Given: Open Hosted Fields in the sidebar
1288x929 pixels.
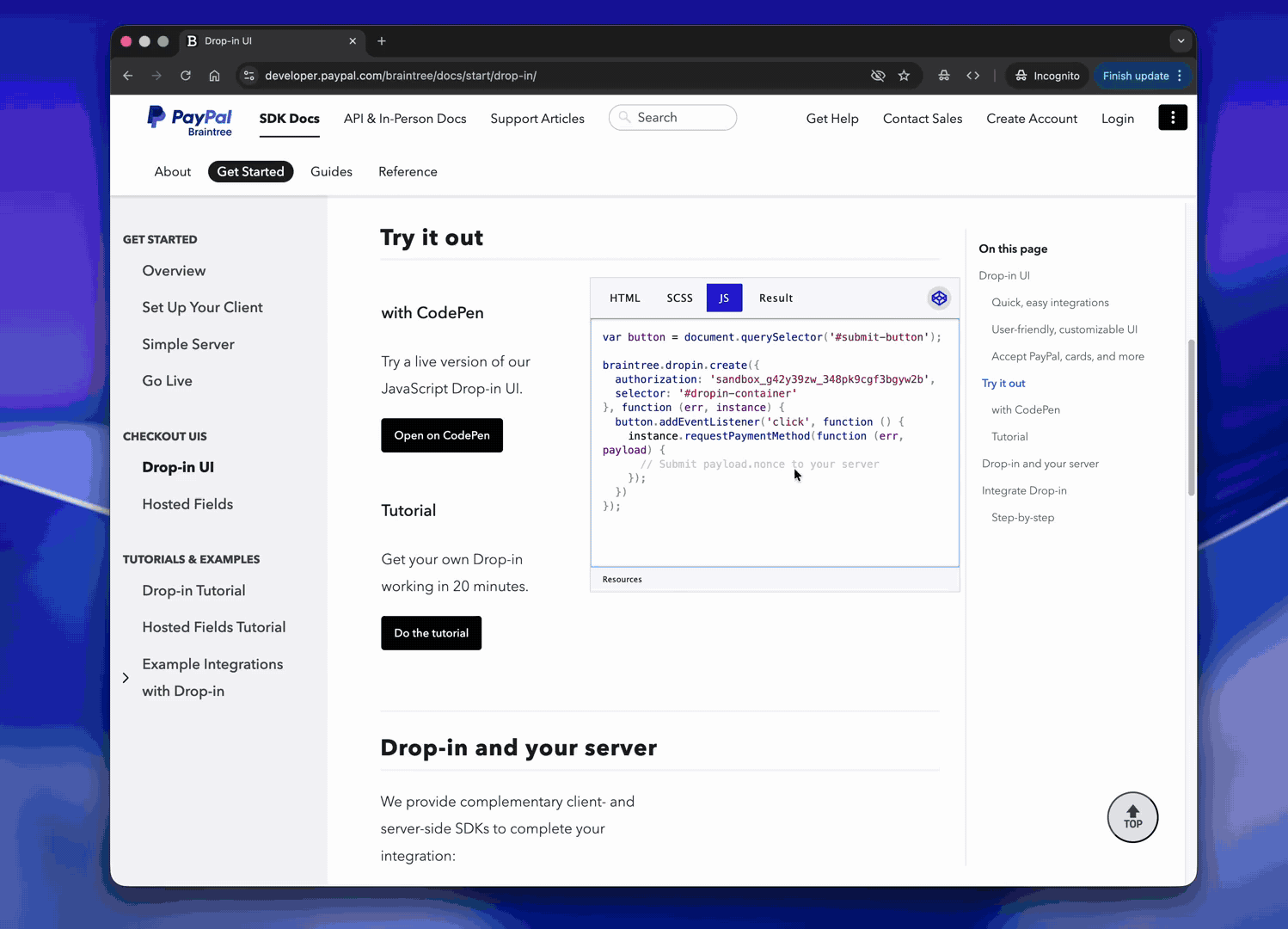Looking at the screenshot, I should pos(187,505).
